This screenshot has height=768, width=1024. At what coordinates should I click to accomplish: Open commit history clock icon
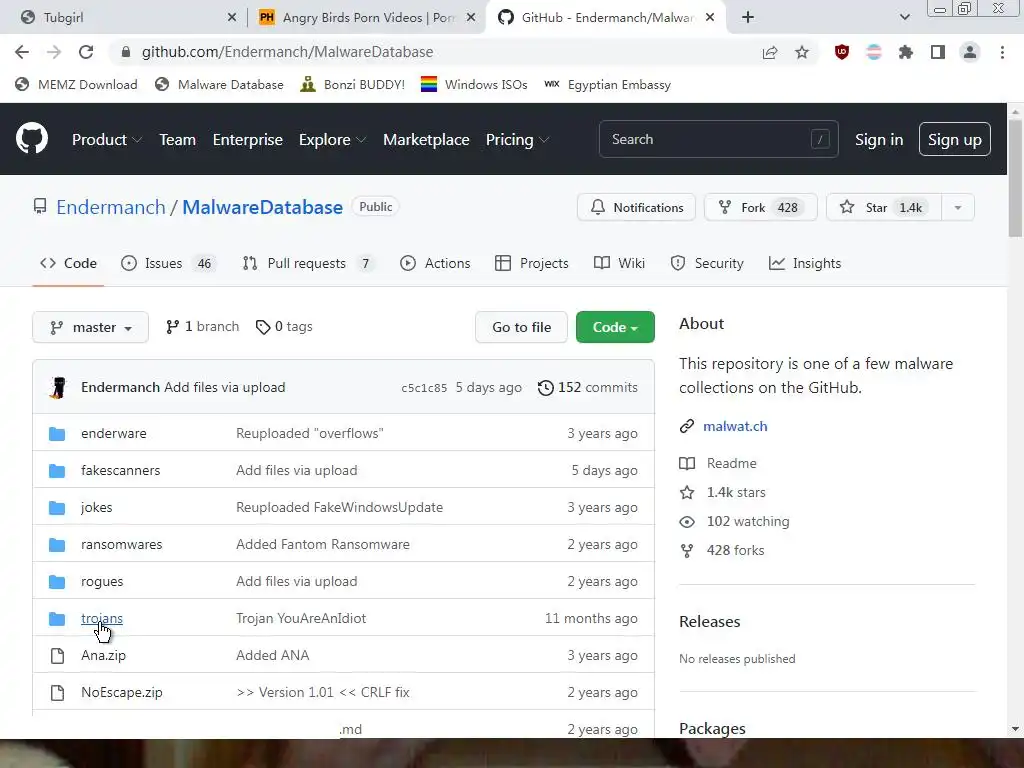(545, 388)
